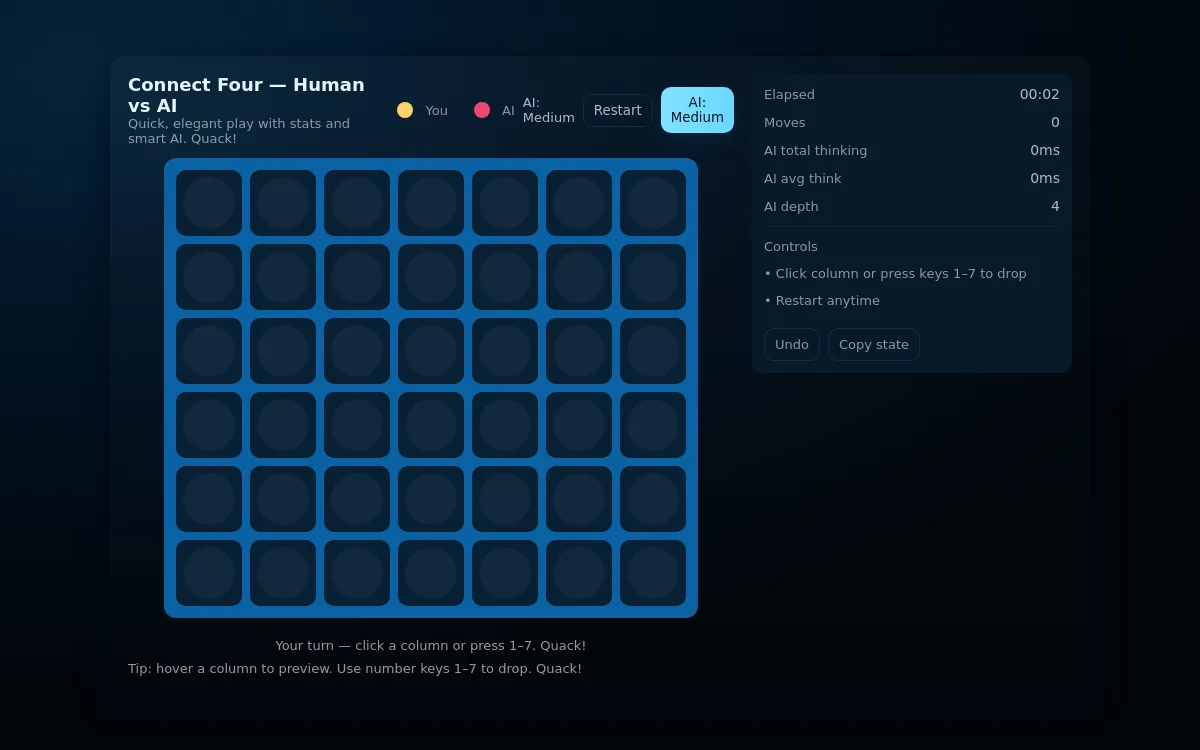Click the top cell of column 6
1200x750 pixels.
click(x=579, y=203)
